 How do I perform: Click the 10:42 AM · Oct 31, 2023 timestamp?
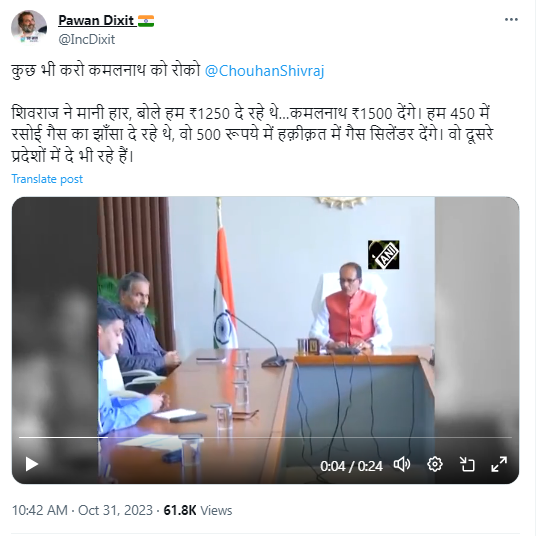tap(82, 510)
